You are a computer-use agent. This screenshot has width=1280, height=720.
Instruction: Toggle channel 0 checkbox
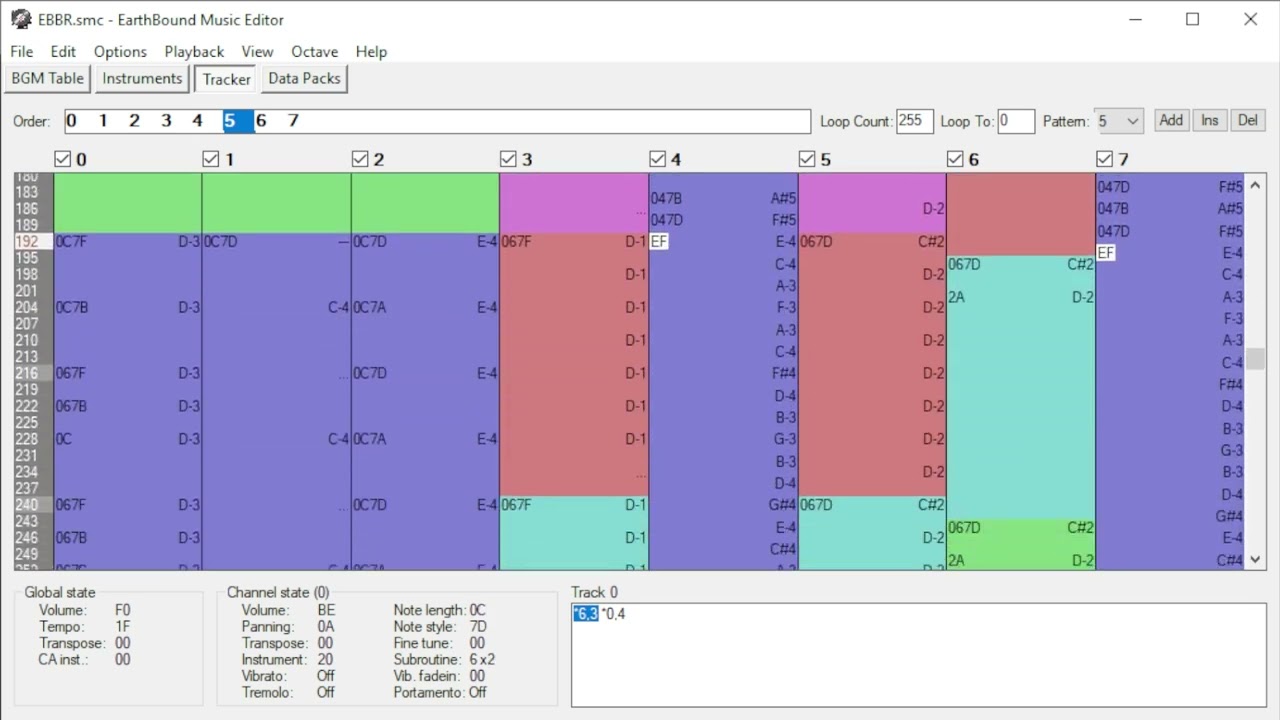62,159
